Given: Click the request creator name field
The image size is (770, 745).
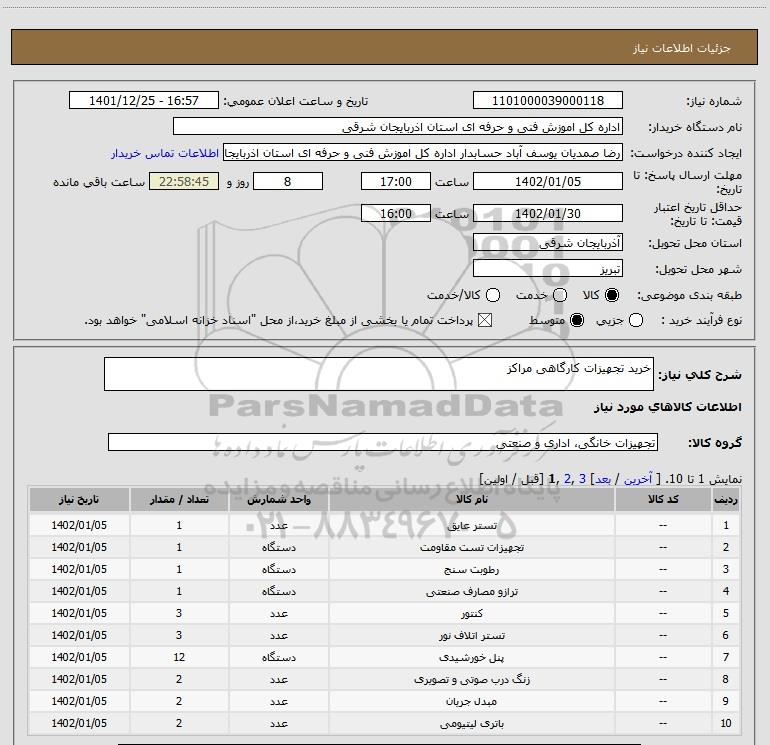Looking at the screenshot, I should 423,153.
